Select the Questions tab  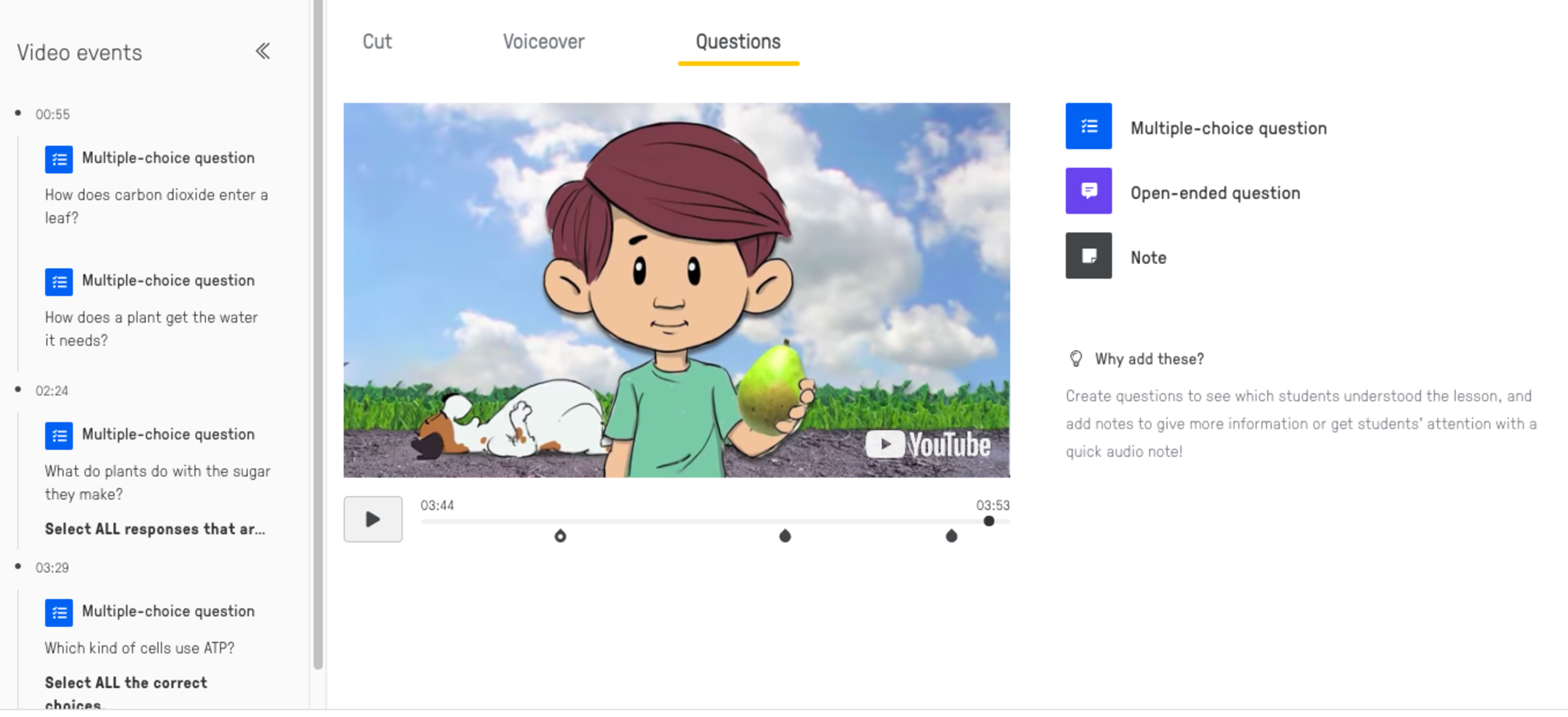point(738,42)
